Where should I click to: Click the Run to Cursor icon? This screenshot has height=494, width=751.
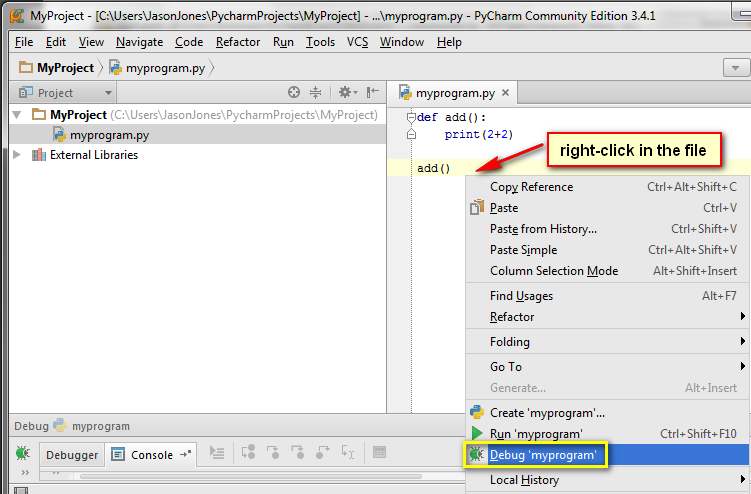[x=348, y=452]
